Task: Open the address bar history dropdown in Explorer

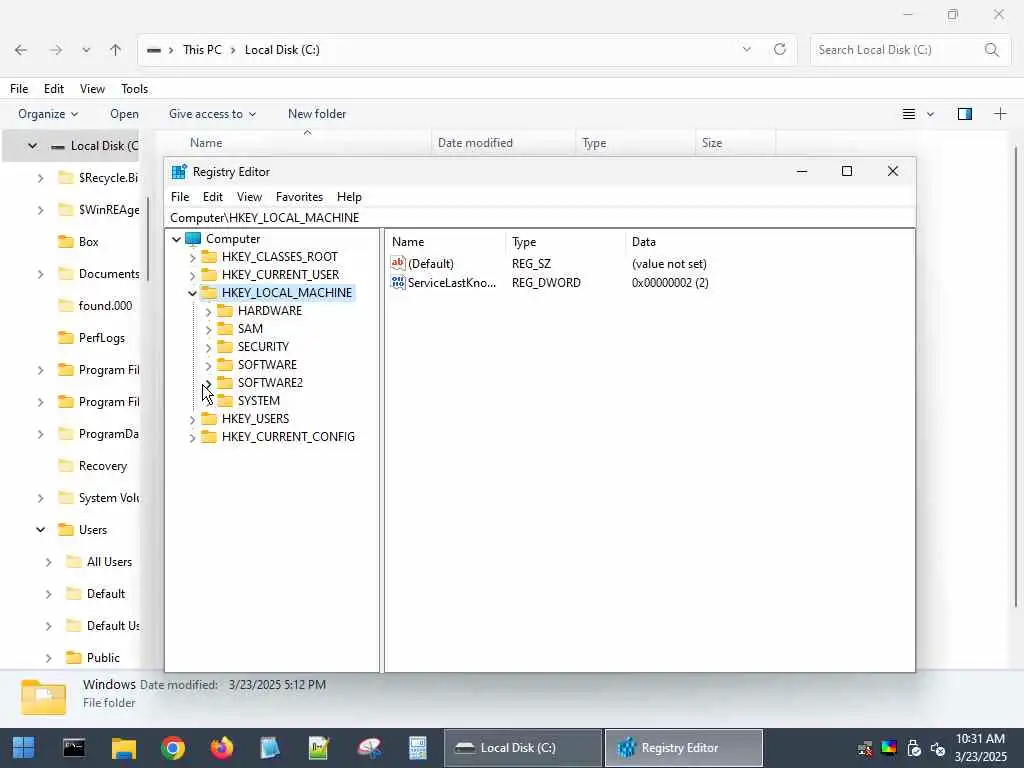Action: coord(746,50)
